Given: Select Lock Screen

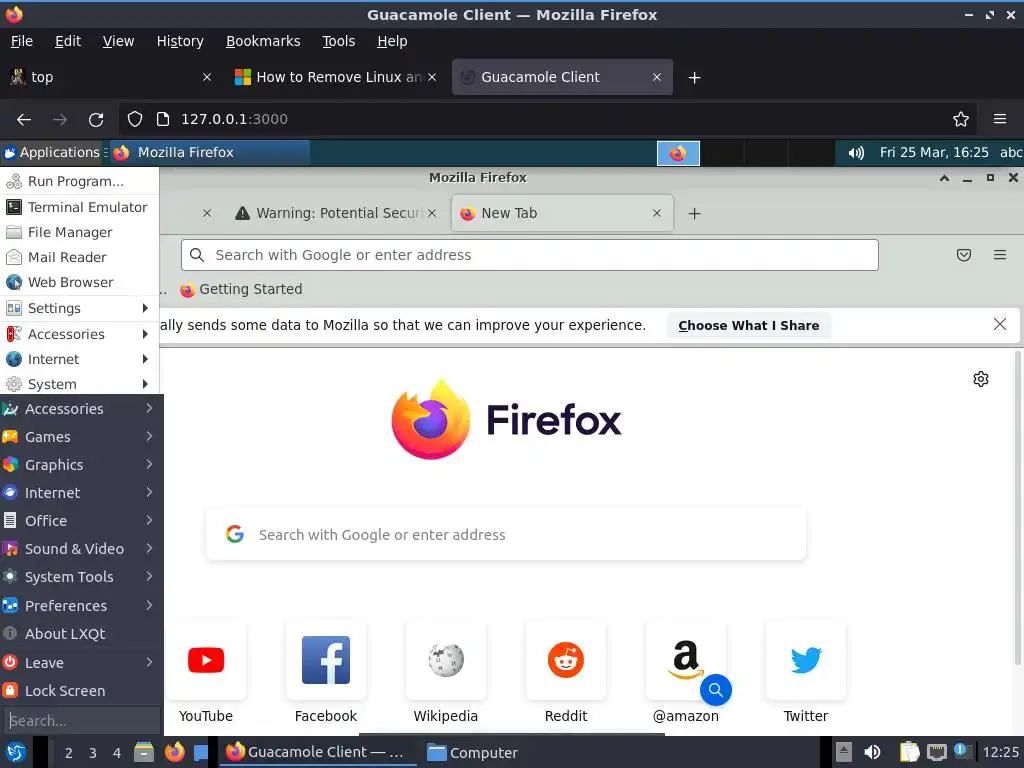Looking at the screenshot, I should [x=80, y=690].
